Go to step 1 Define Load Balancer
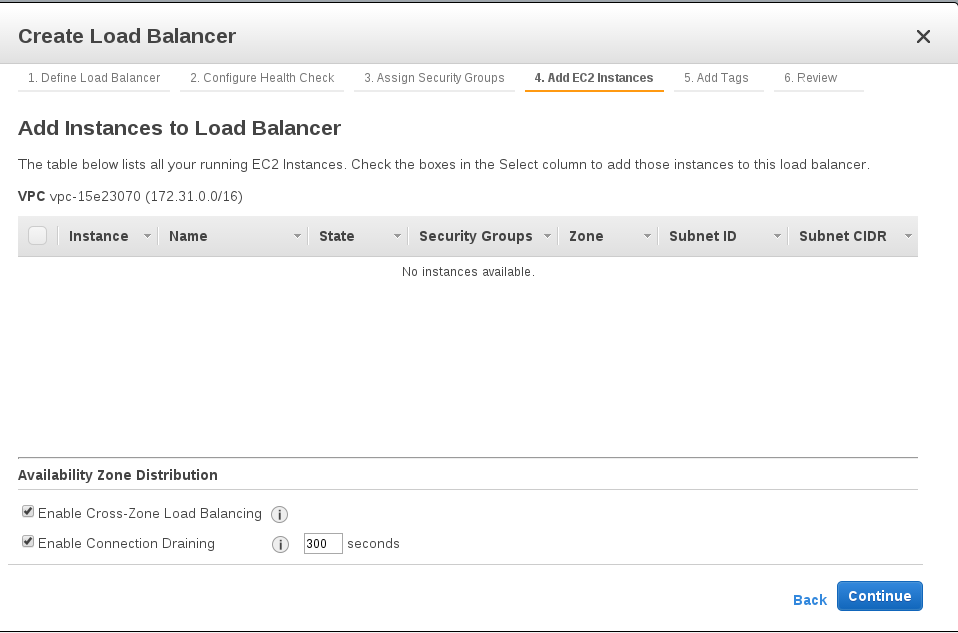Image resolution: width=958 pixels, height=633 pixels. tap(94, 78)
